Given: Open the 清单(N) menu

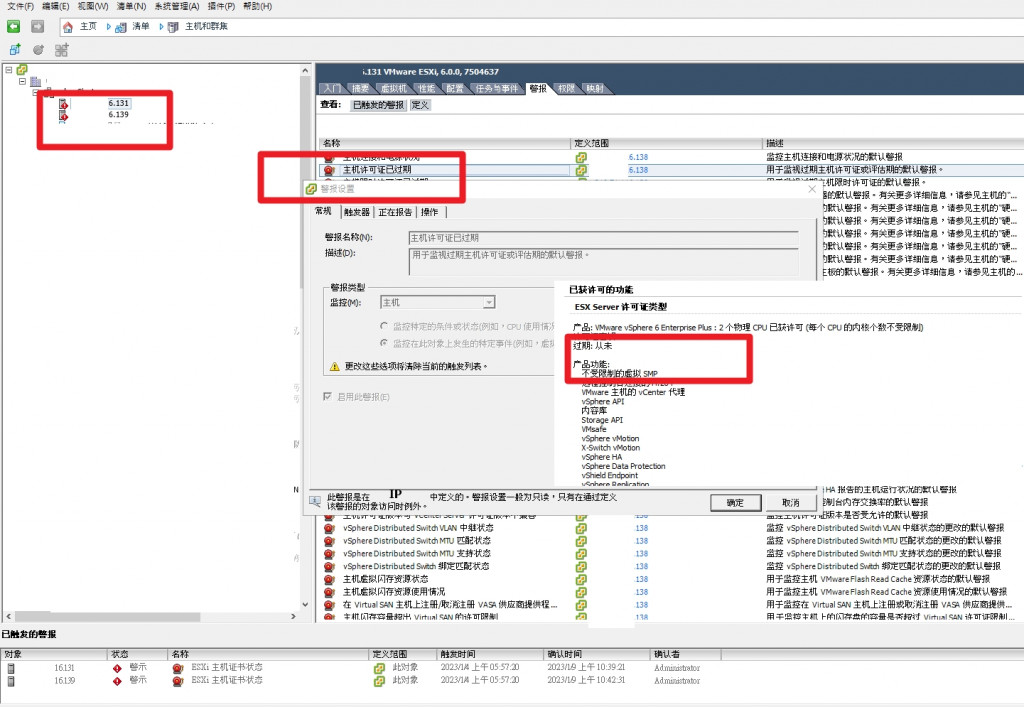Looking at the screenshot, I should (131, 6).
